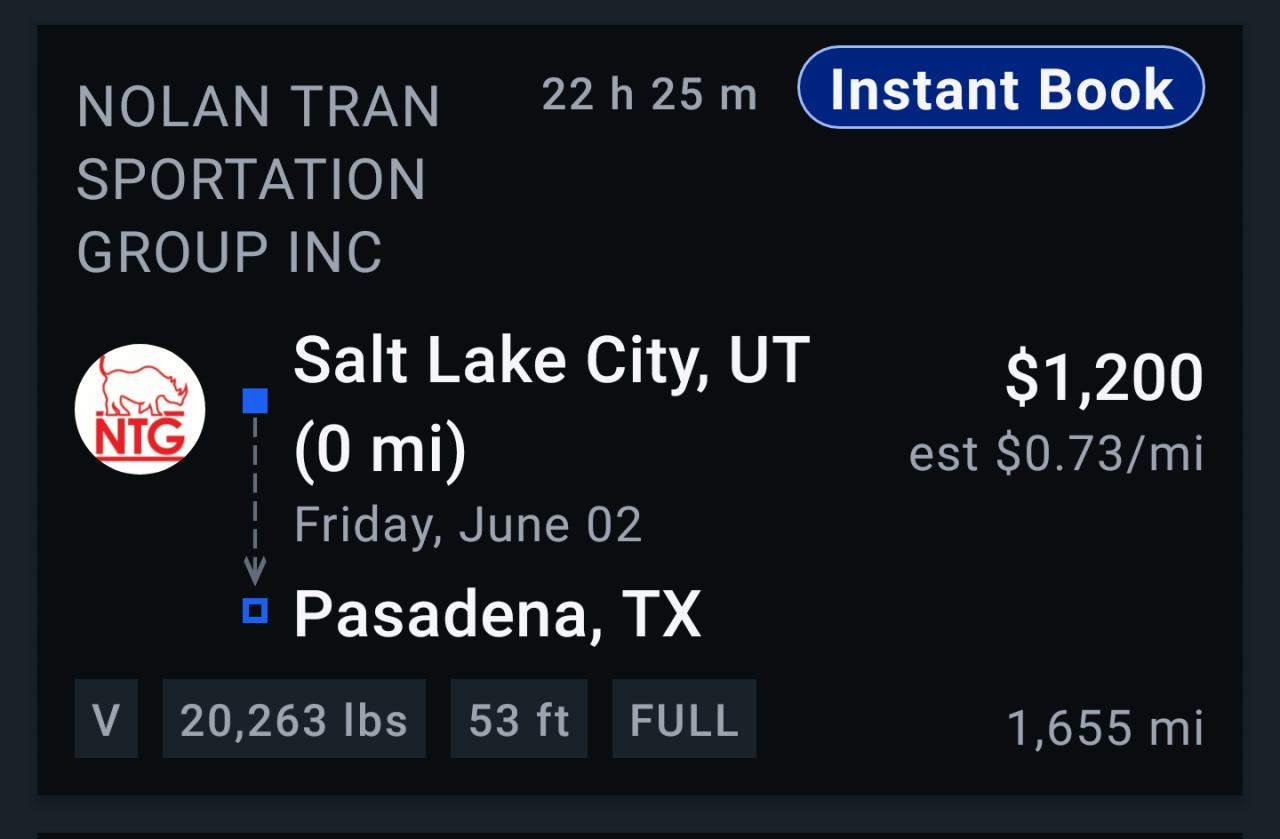The image size is (1280, 839).
Task: Click the Instant Book button
Action: pos(1001,88)
